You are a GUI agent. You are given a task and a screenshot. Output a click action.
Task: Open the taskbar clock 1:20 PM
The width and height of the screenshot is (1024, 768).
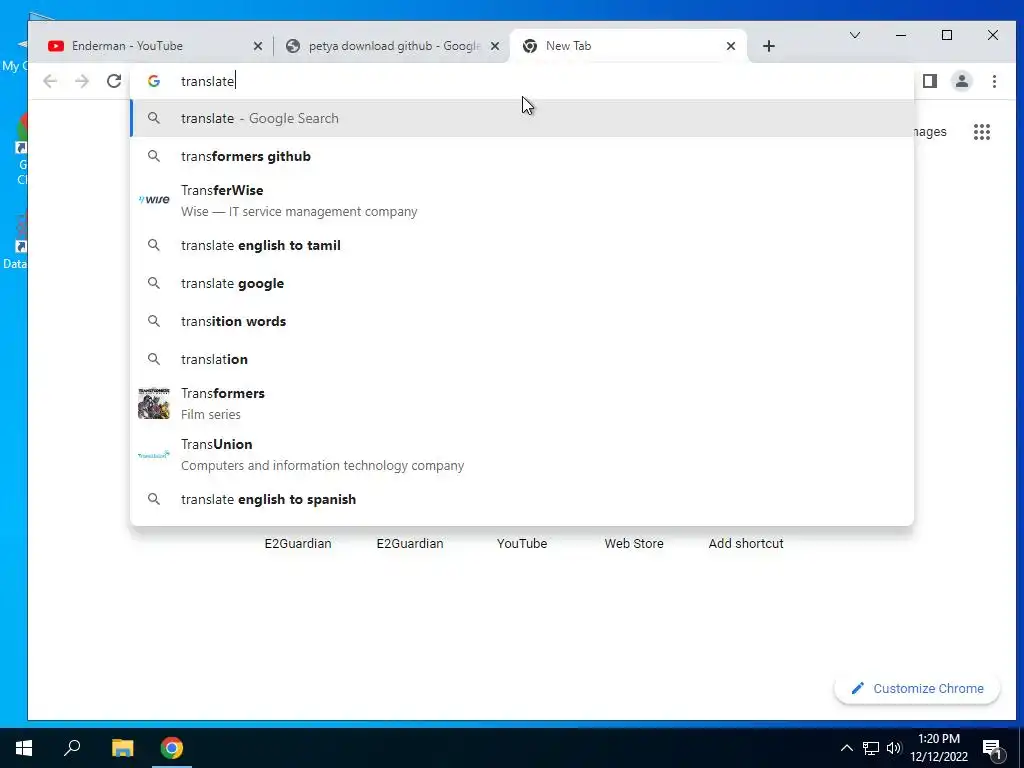click(x=939, y=748)
